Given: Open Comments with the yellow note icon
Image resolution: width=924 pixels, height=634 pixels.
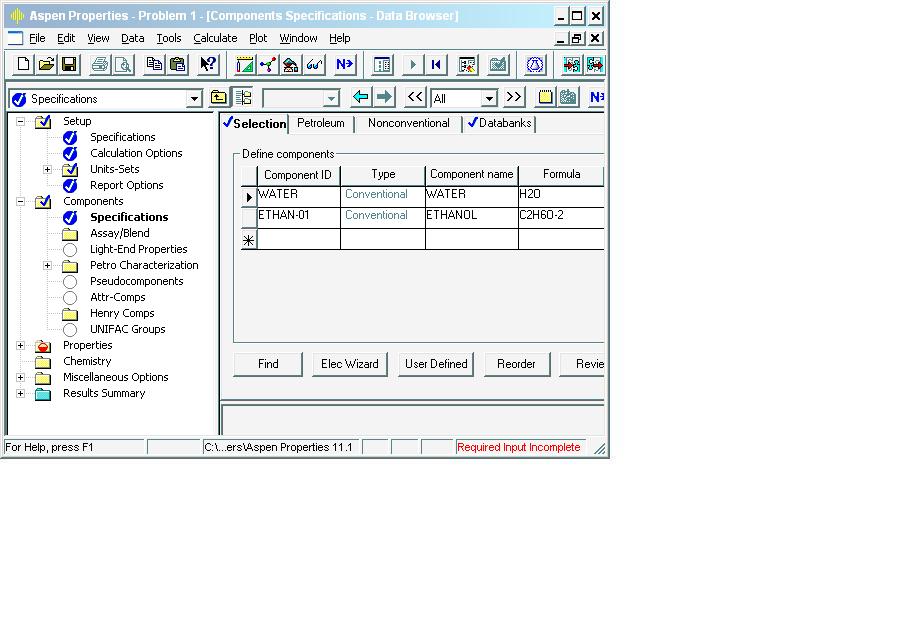Looking at the screenshot, I should [545, 97].
